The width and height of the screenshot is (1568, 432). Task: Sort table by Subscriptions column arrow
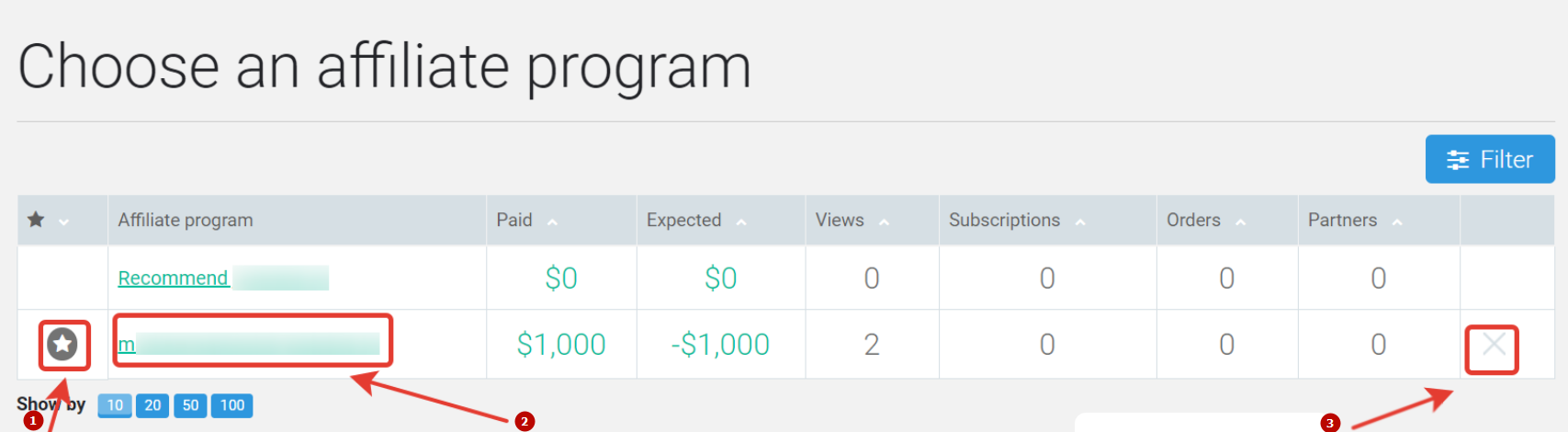tap(1080, 222)
